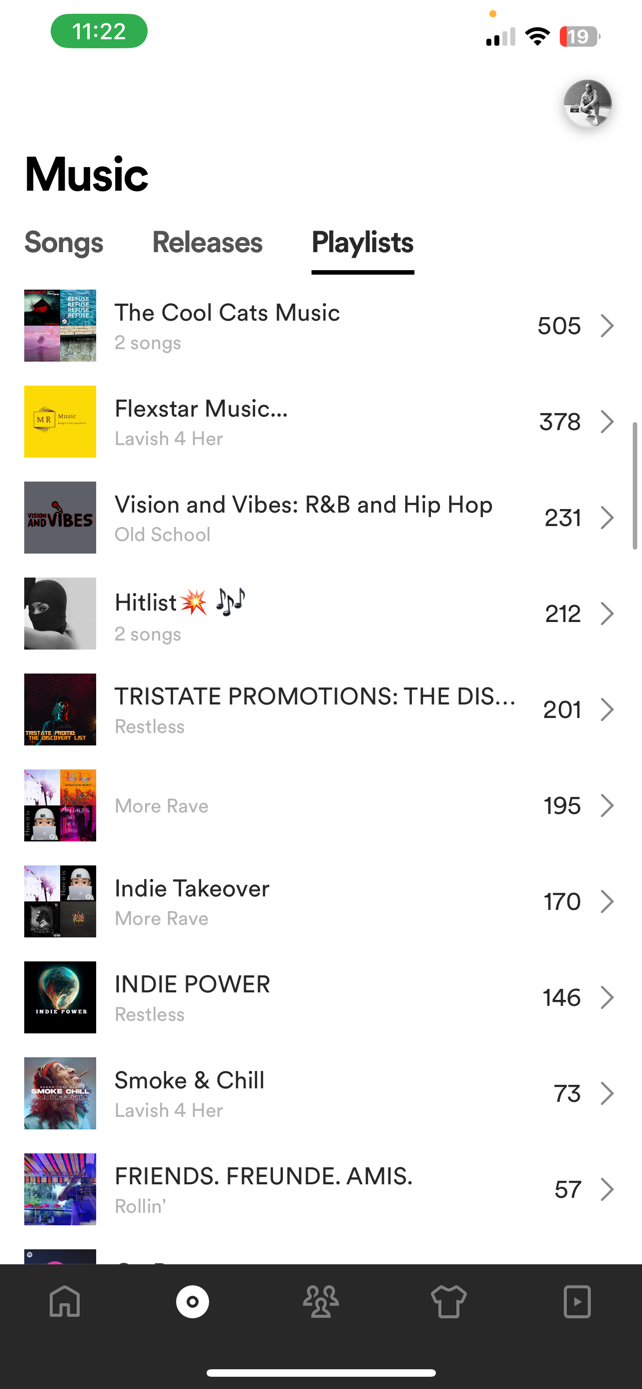Open the profile avatar at top right
Image resolution: width=642 pixels, height=1389 pixels.
tap(587, 104)
